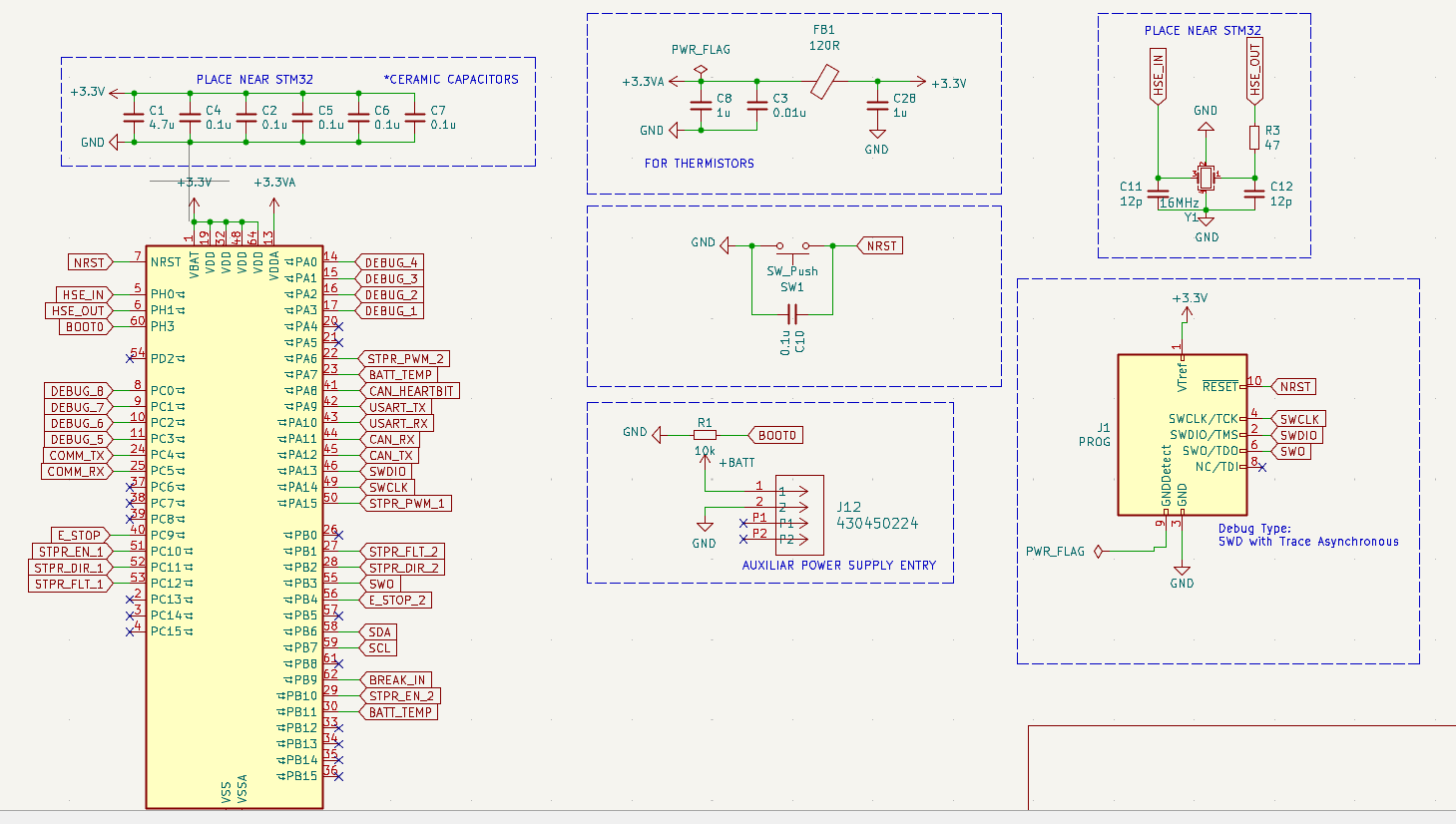Select the "Debug Type:" note text
Image resolution: width=1456 pixels, height=824 pixels.
pos(1254,529)
